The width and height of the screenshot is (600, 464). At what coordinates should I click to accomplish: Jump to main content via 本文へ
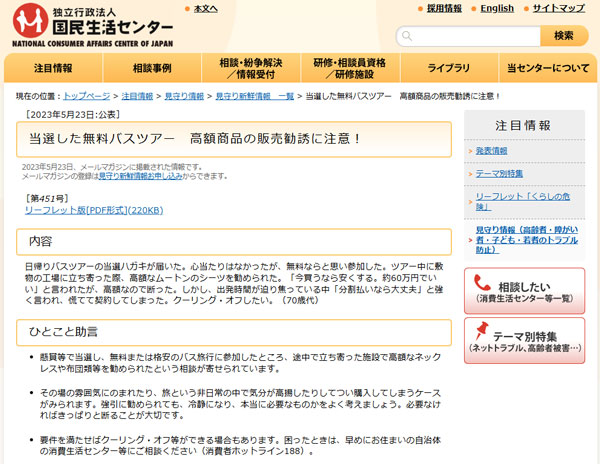coord(205,9)
